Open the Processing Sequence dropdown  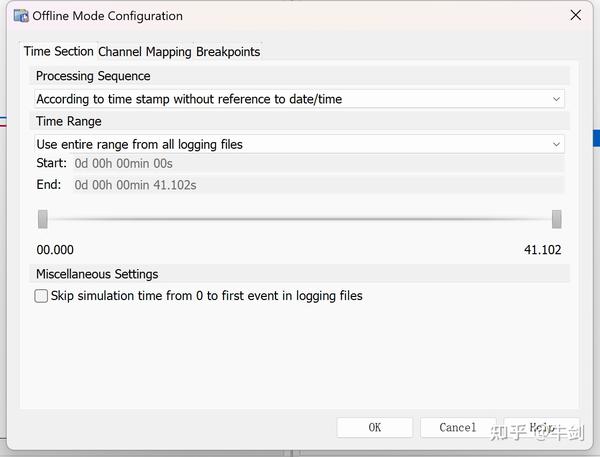coord(299,99)
